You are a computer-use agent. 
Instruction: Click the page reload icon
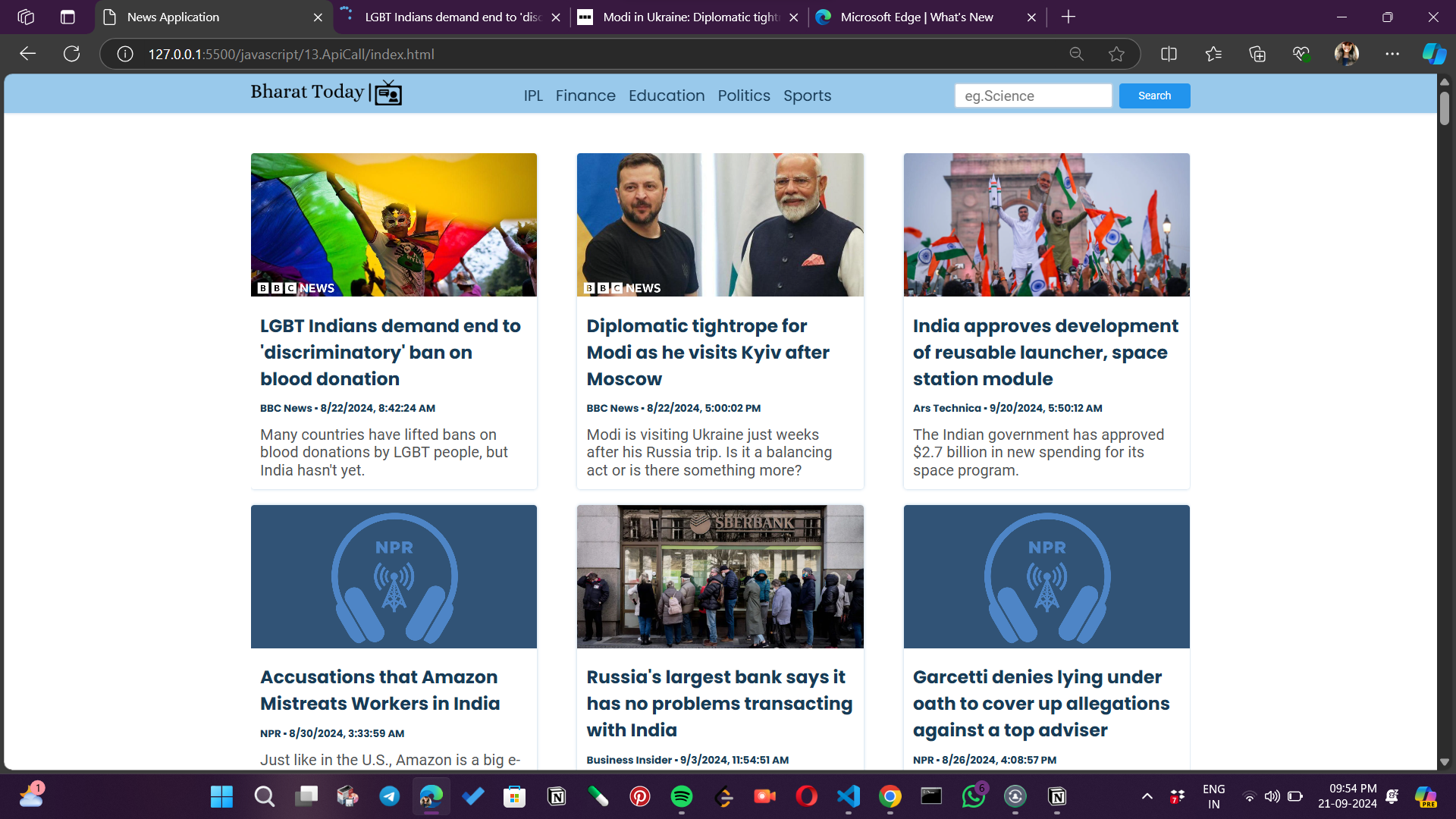[72, 54]
